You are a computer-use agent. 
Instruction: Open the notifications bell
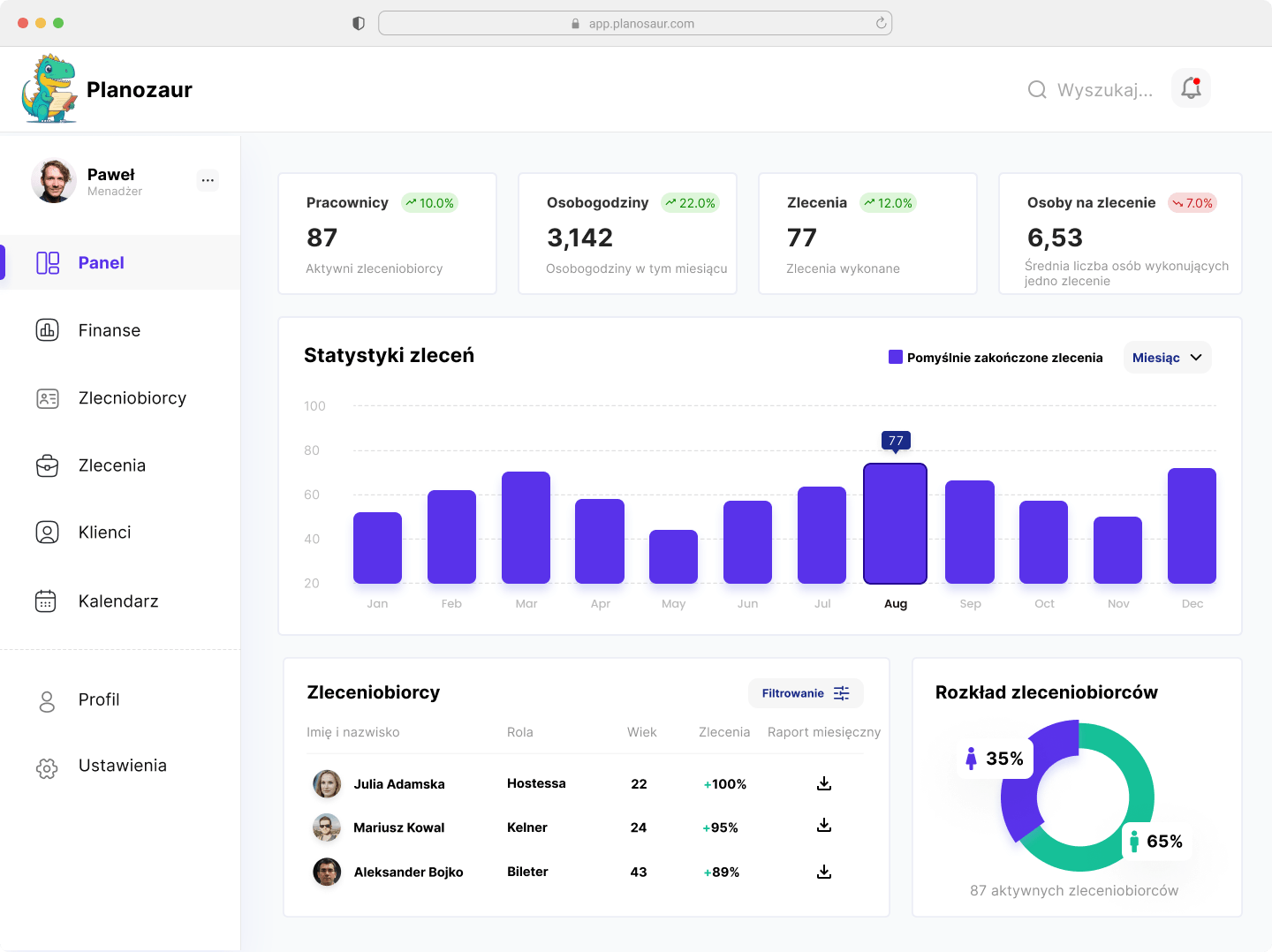pos(1191,88)
